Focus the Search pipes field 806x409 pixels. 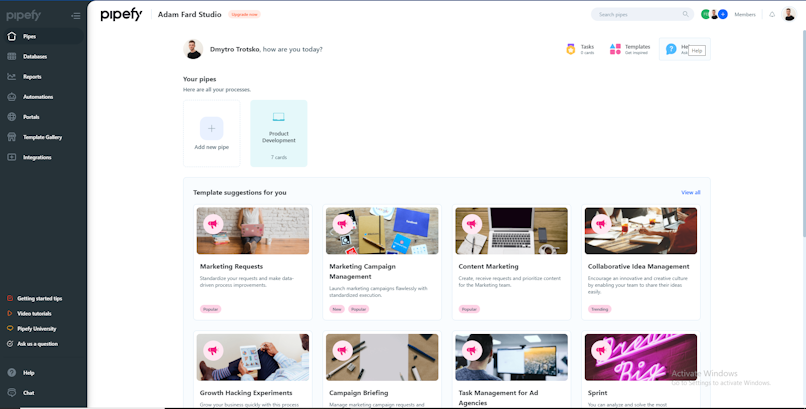point(642,14)
